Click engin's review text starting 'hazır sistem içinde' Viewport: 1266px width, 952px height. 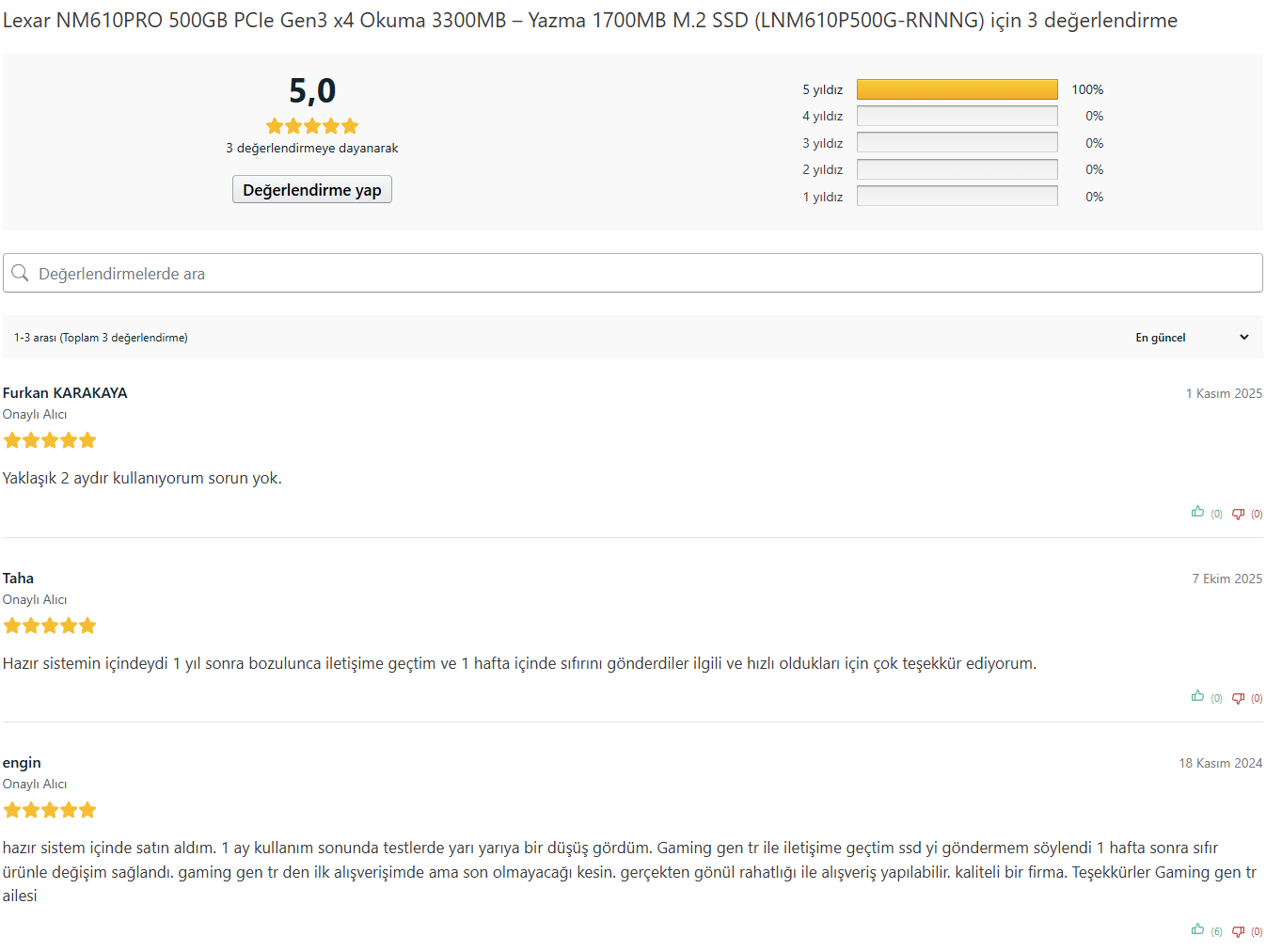(630, 872)
